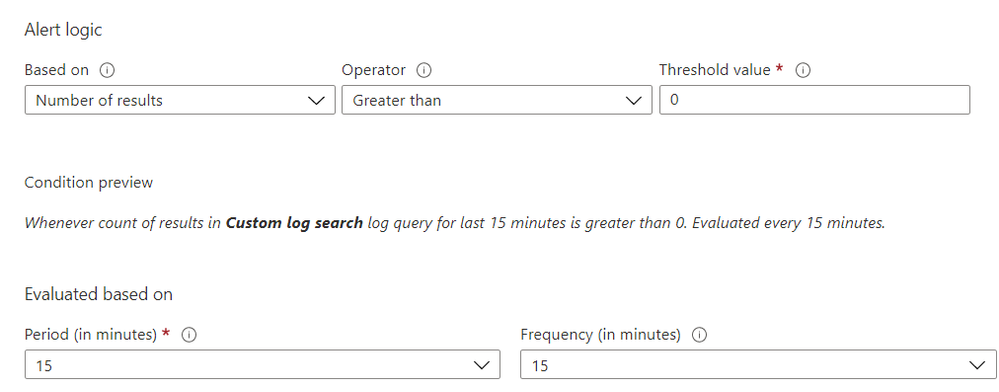Click the info icon beside Based on
Viewport: 999px width, 392px height.
(107, 70)
